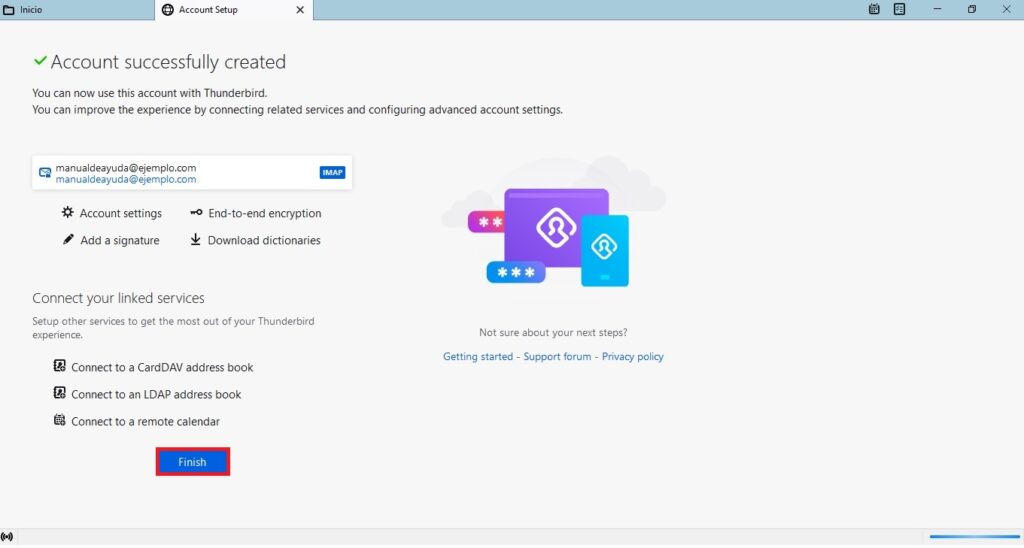Click the download arrow icon
This screenshot has width=1024, height=548.
point(195,240)
